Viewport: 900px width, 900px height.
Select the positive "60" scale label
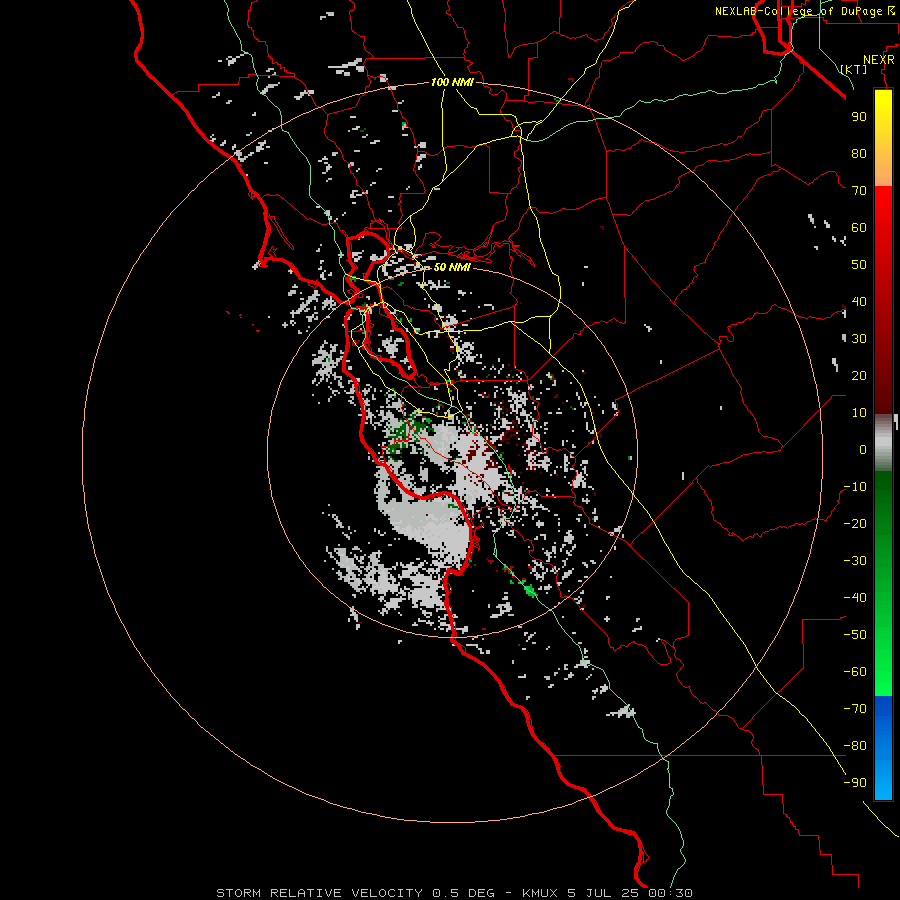pos(859,227)
